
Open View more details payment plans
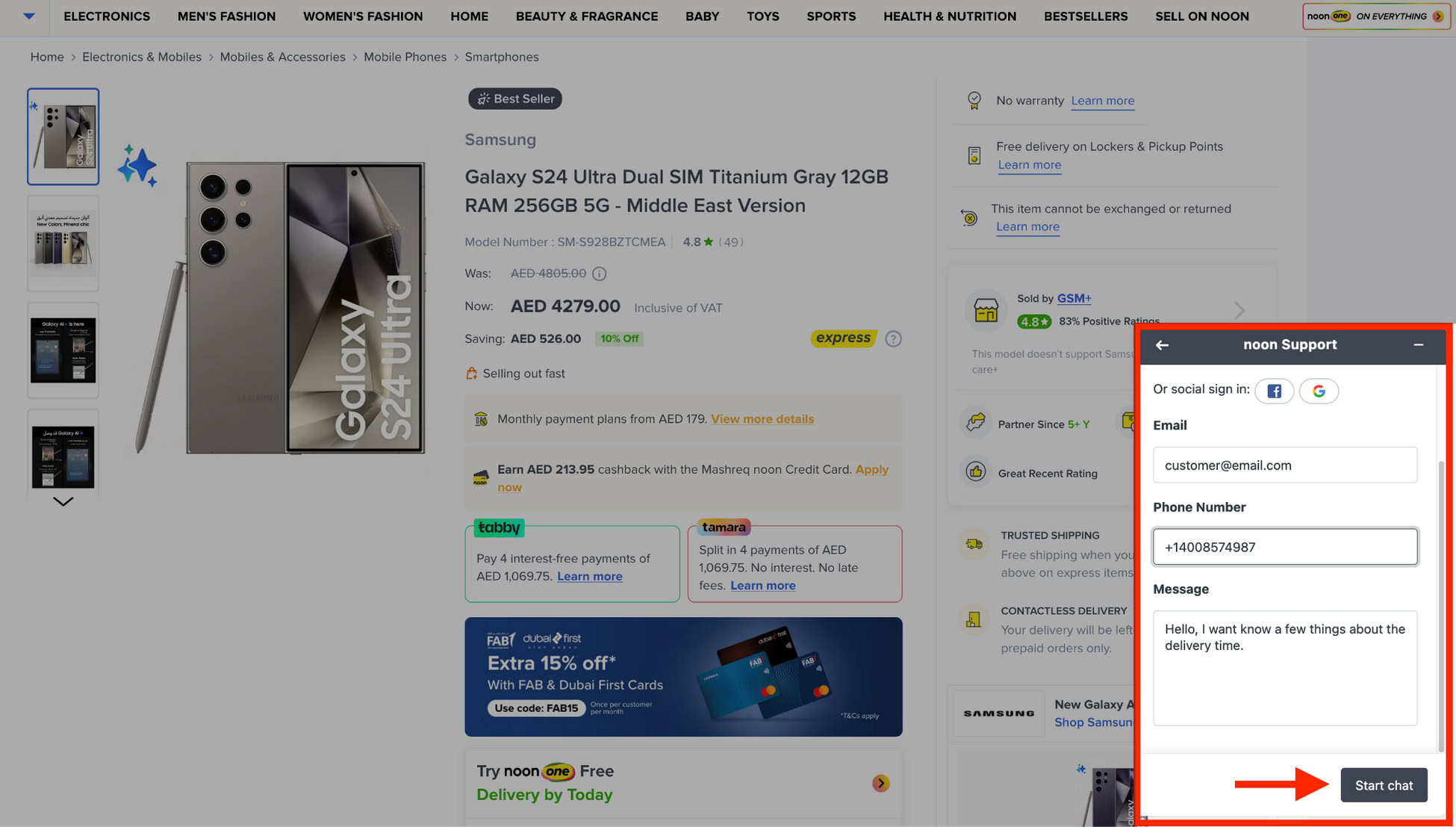pos(762,419)
